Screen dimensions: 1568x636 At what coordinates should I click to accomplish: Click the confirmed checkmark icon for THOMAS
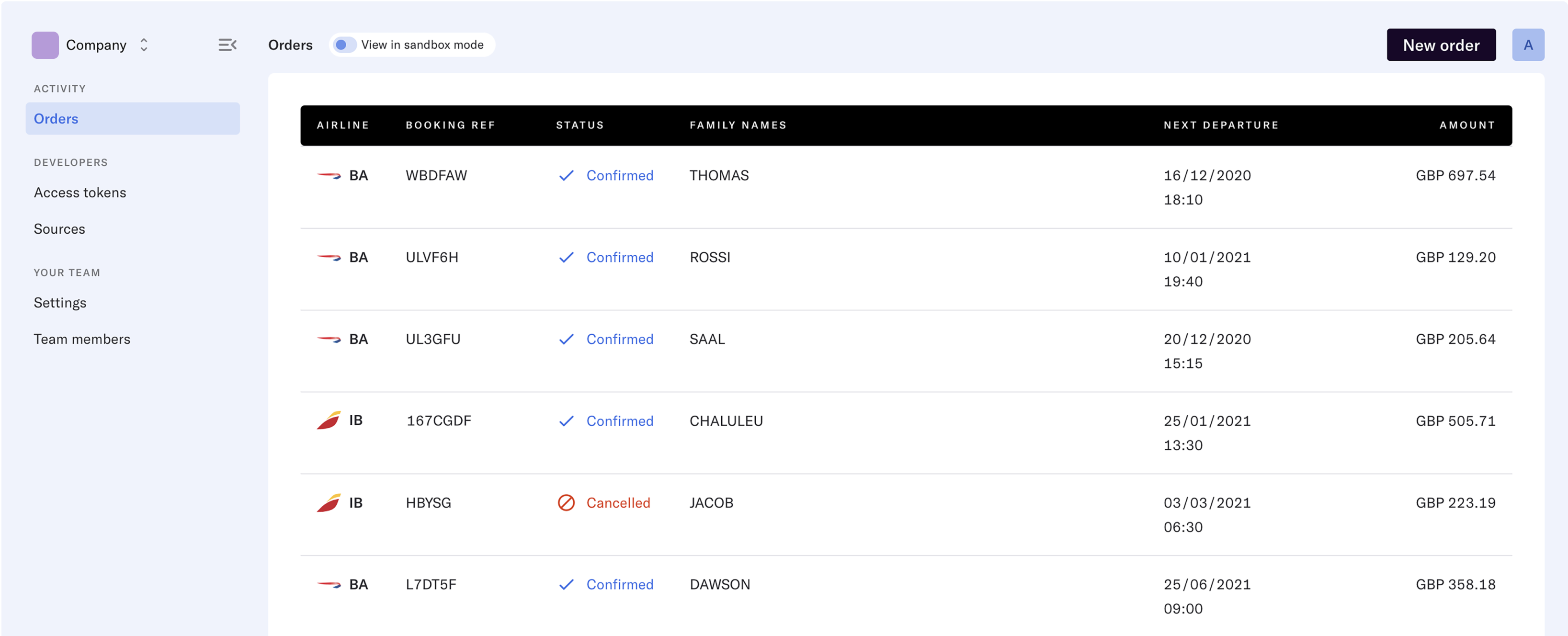click(x=566, y=176)
